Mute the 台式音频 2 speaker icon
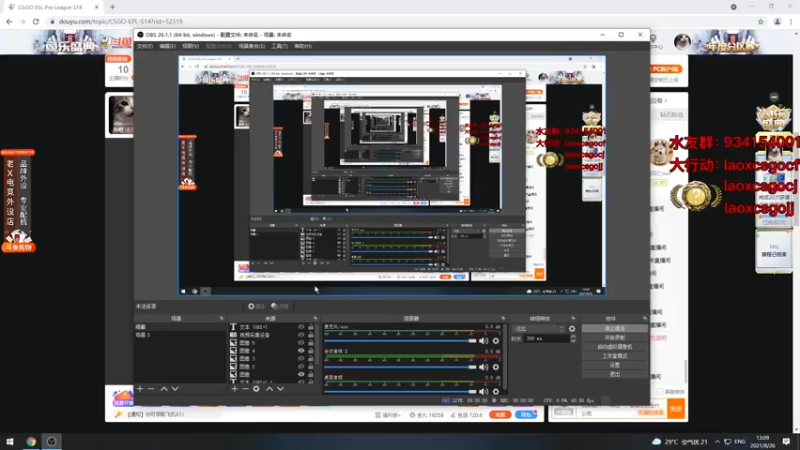This screenshot has height=450, width=800. click(484, 367)
